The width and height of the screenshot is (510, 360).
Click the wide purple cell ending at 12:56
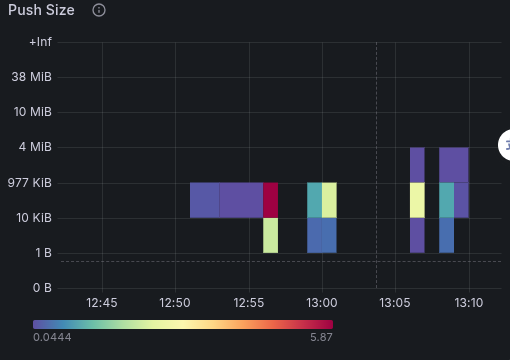(241, 200)
